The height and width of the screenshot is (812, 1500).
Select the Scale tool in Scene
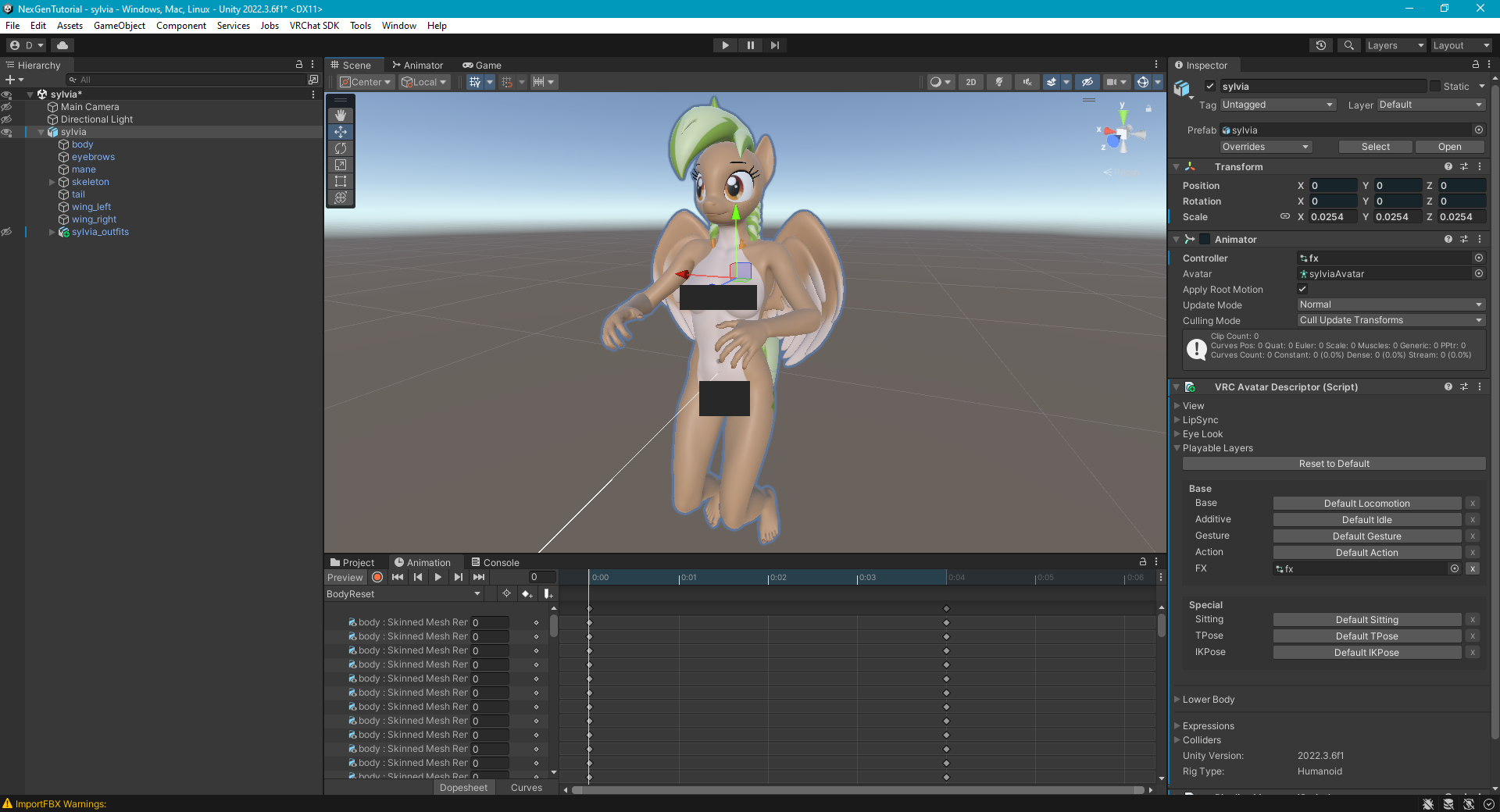[341, 165]
